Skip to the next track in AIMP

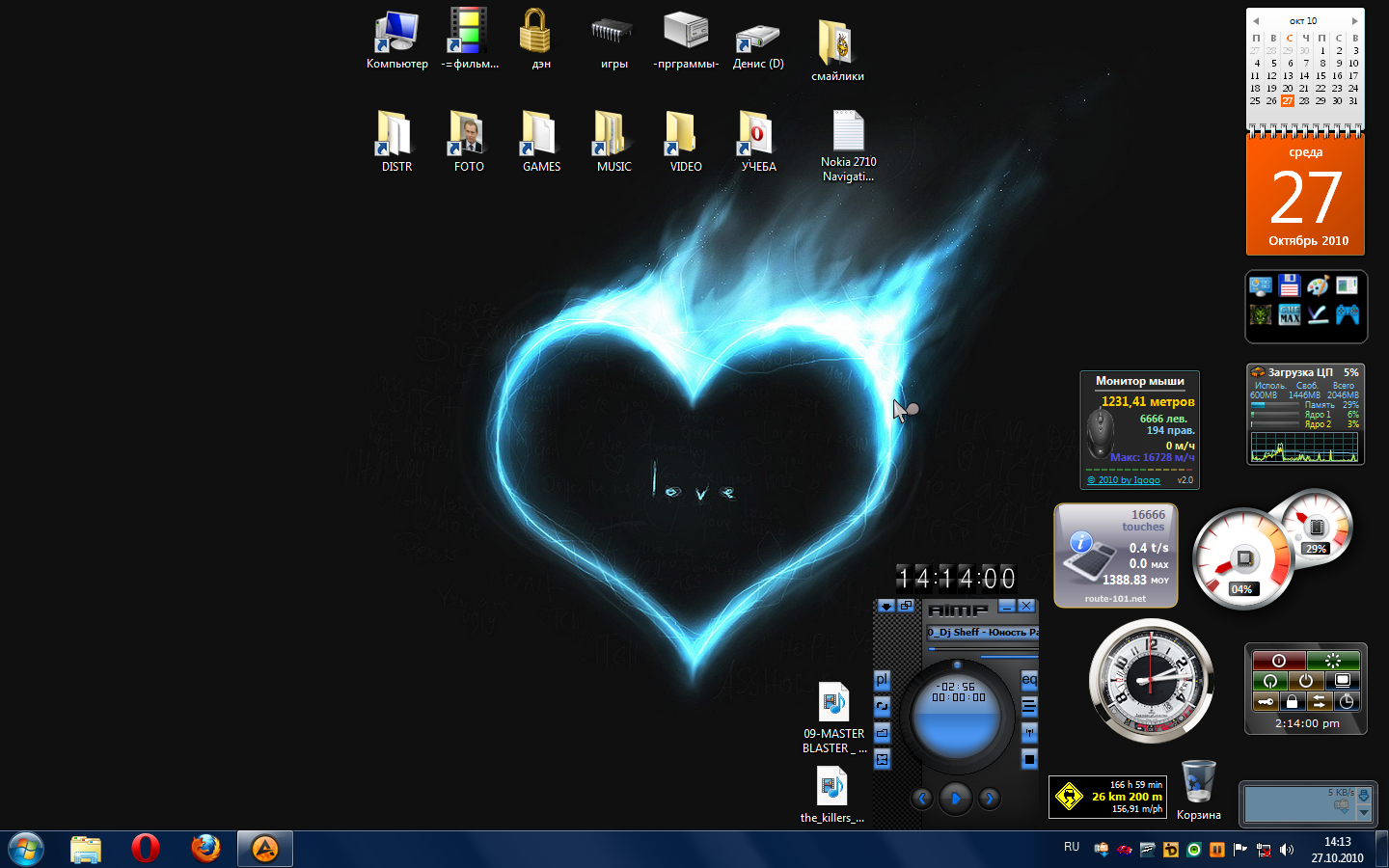[989, 799]
